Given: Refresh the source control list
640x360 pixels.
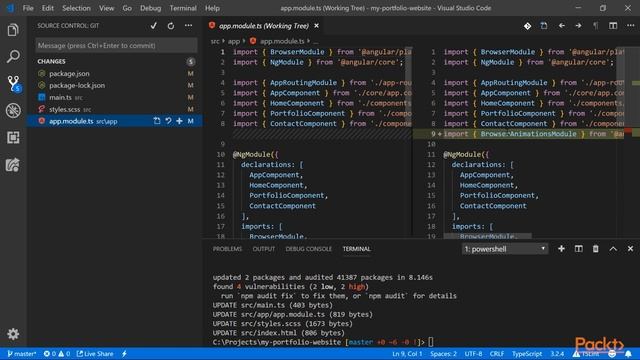Looking at the screenshot, I should click(x=171, y=26).
